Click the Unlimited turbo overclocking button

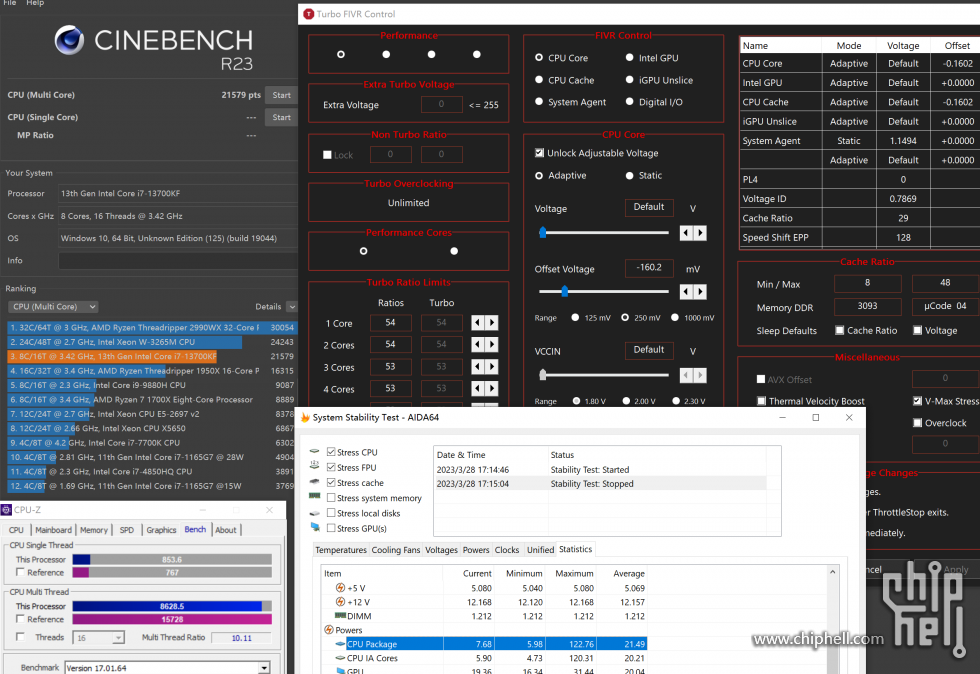[408, 203]
